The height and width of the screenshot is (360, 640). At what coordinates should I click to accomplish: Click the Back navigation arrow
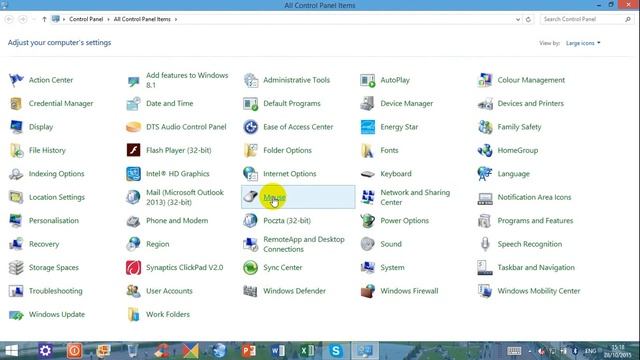coord(9,19)
